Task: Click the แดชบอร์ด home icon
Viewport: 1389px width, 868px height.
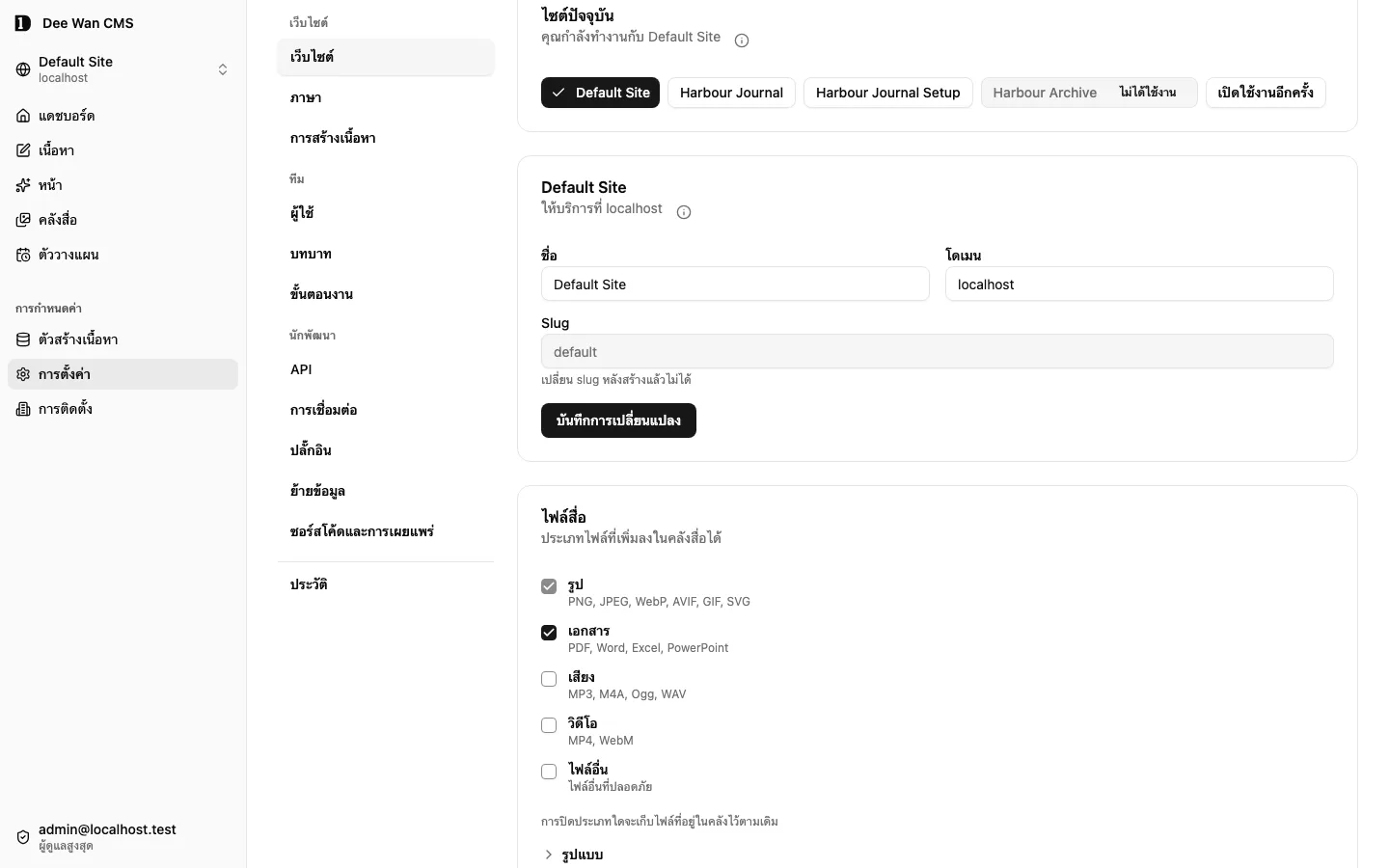Action: tap(23, 116)
